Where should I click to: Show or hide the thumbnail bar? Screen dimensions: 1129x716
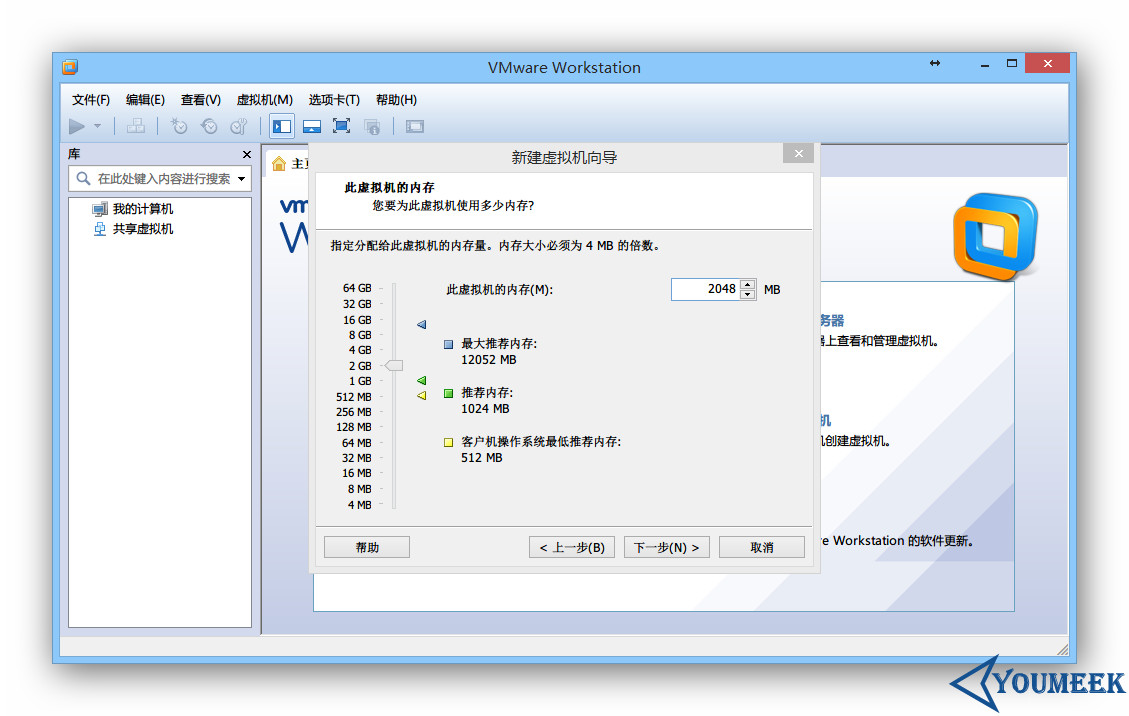tap(312, 125)
